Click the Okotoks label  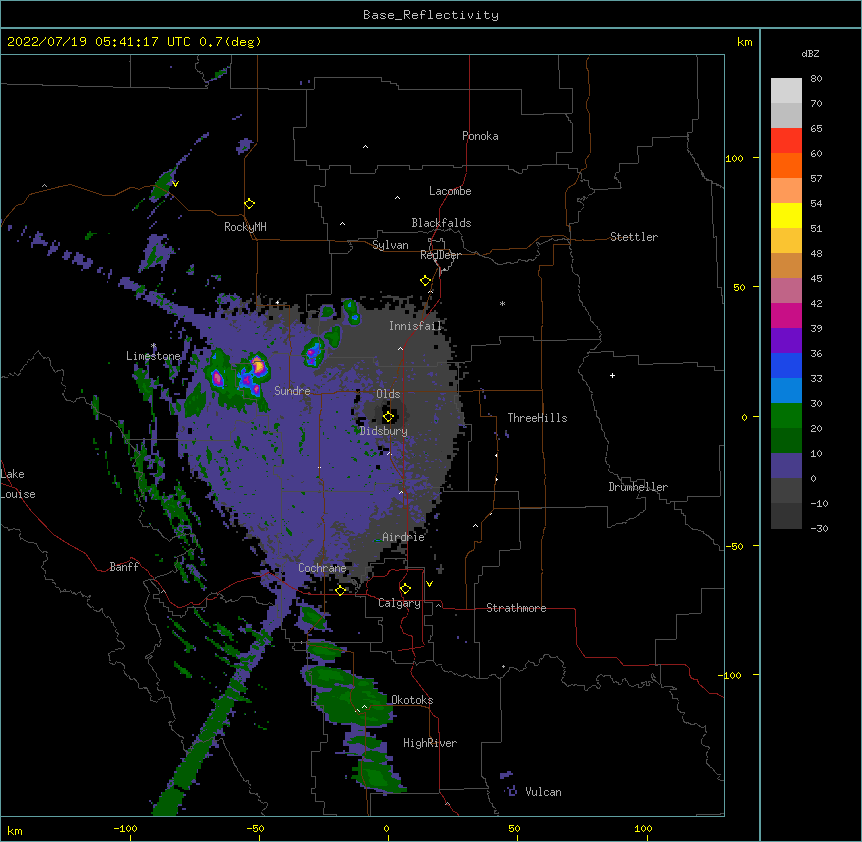pyautogui.click(x=412, y=700)
